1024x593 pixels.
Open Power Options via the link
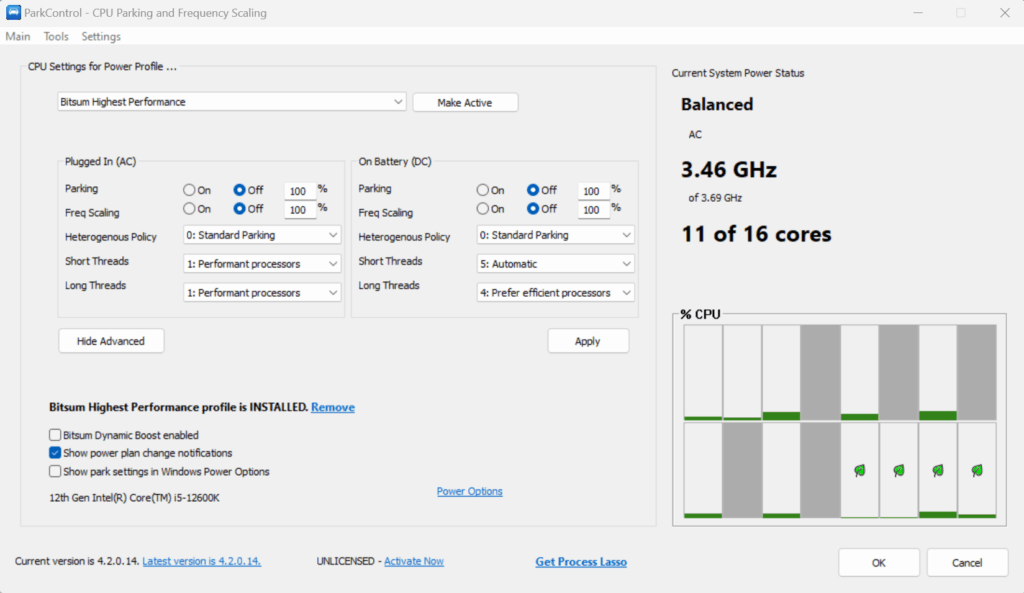tap(469, 491)
